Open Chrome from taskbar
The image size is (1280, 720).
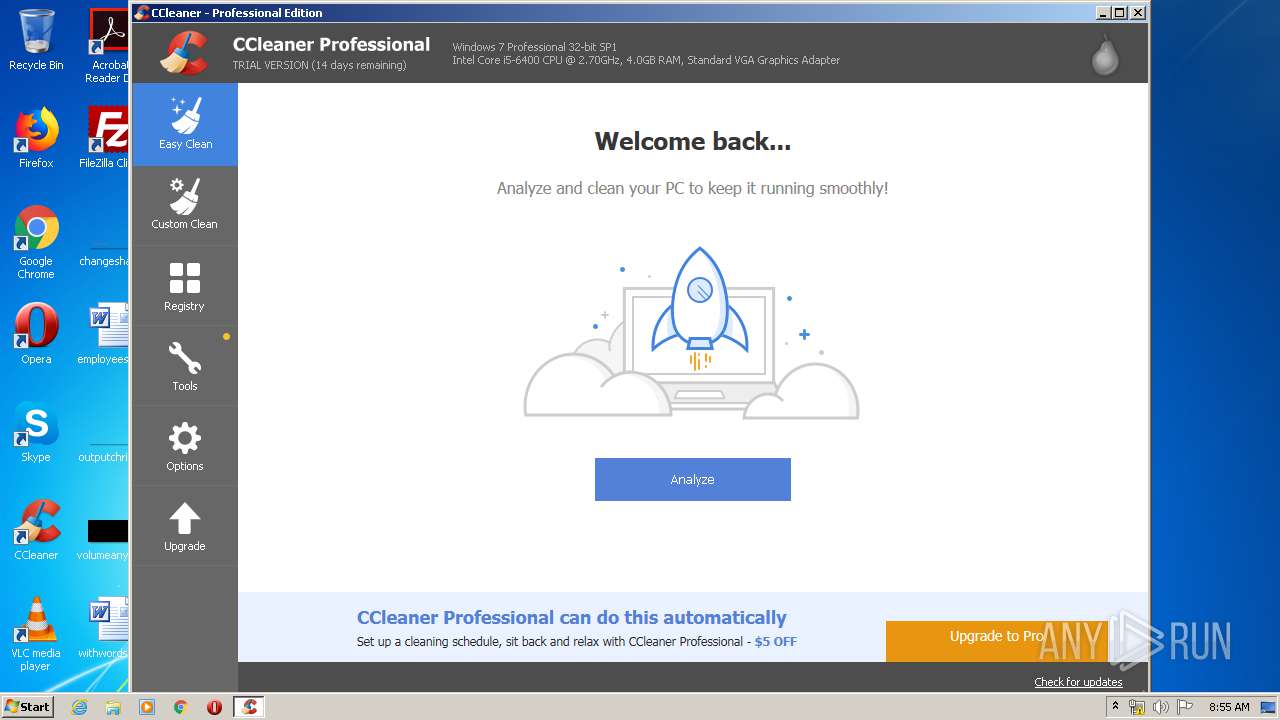point(181,707)
